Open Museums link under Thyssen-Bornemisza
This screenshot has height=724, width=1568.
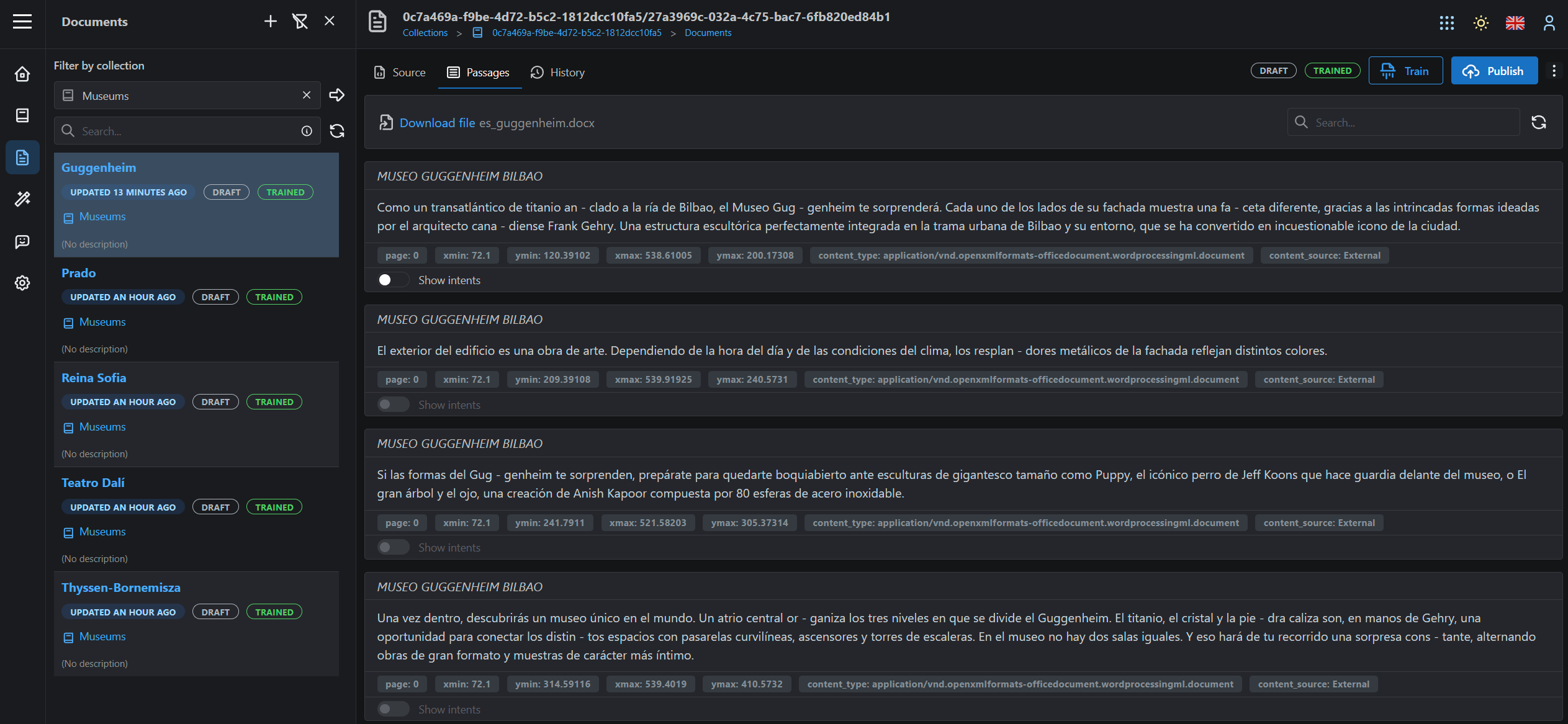(102, 637)
